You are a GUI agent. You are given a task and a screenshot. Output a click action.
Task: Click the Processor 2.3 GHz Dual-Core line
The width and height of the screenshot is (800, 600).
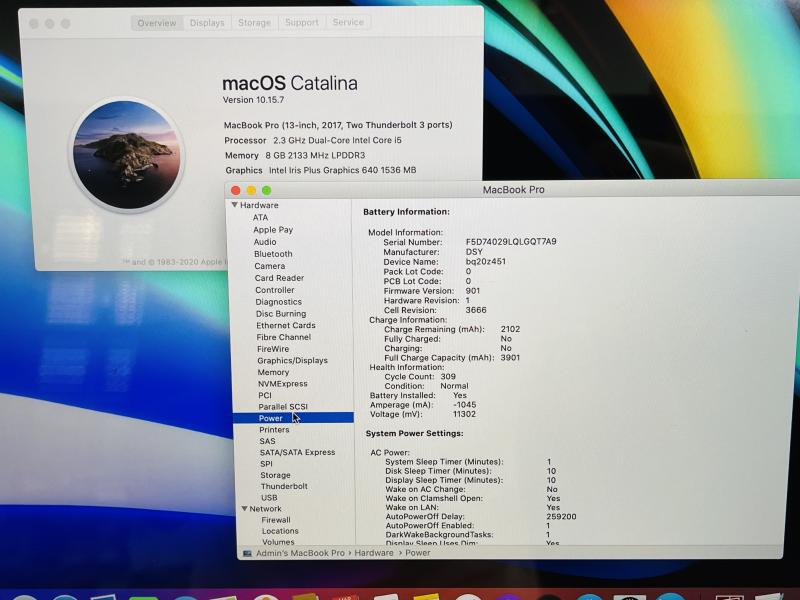[x=313, y=140]
